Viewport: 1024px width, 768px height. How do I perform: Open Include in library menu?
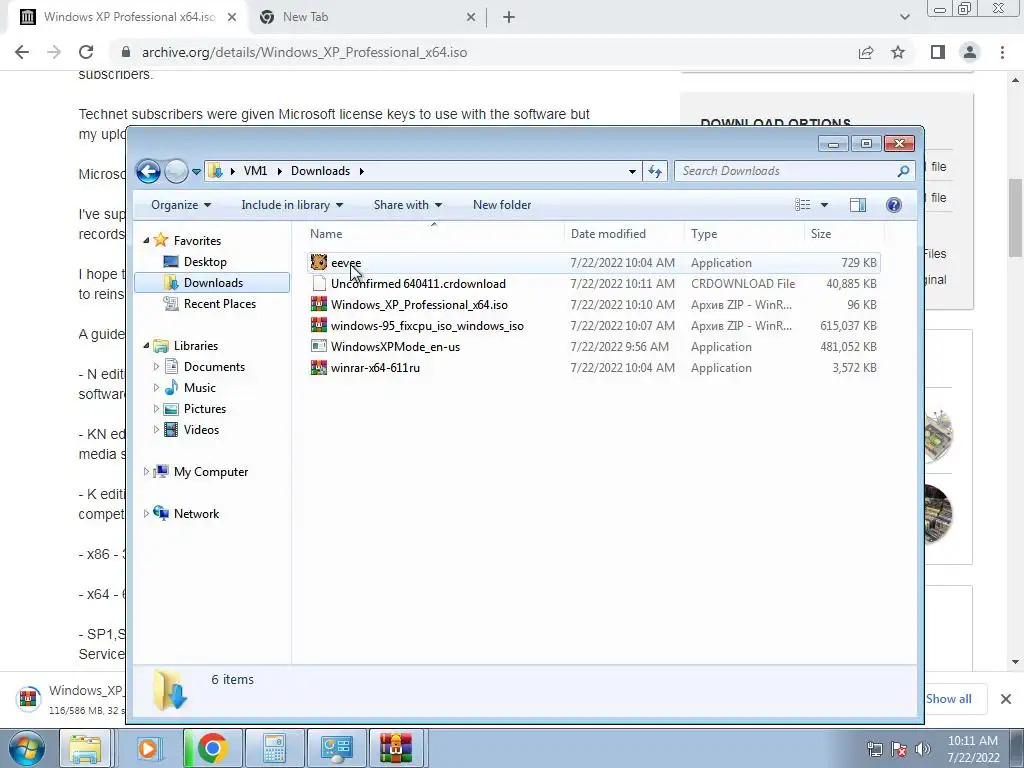pyautogui.click(x=292, y=205)
